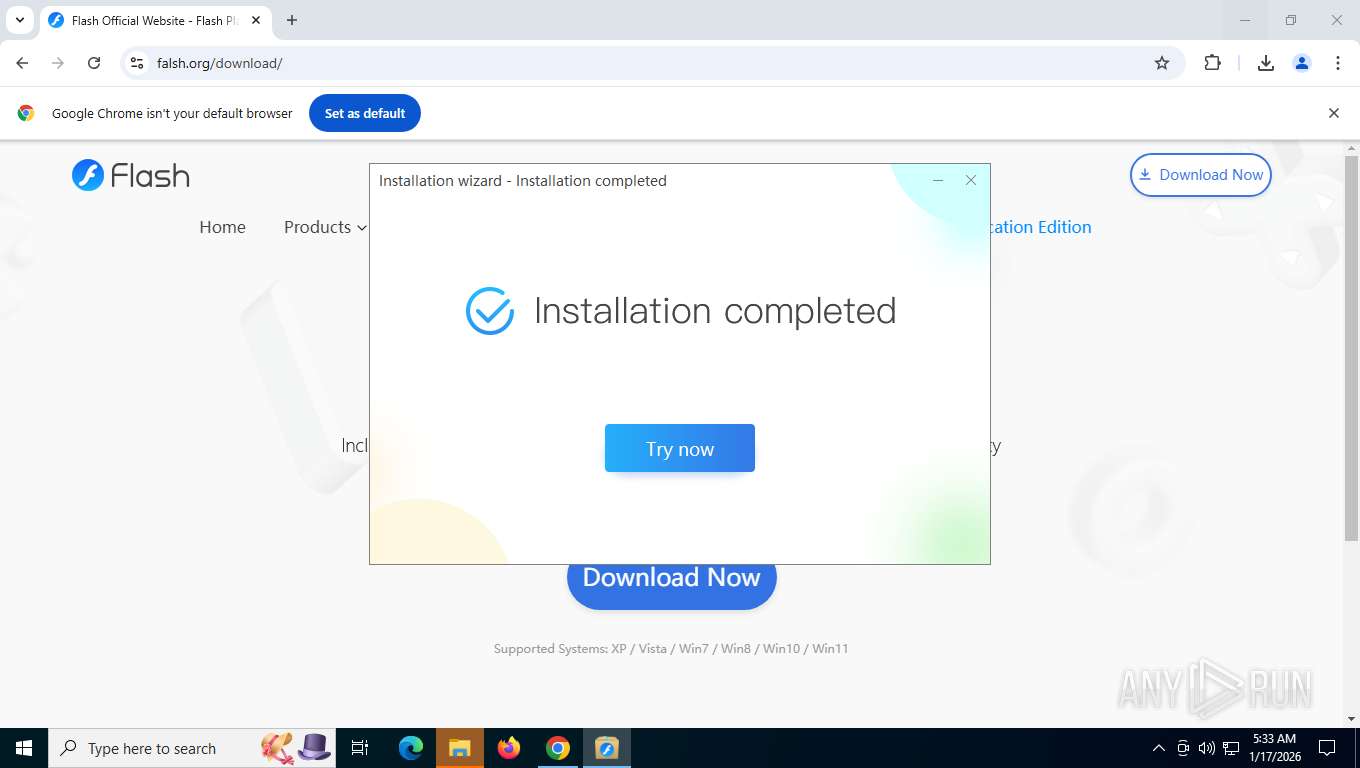This screenshot has height=768, width=1360.
Task: Close the Installation wizard dialog
Action: (970, 180)
